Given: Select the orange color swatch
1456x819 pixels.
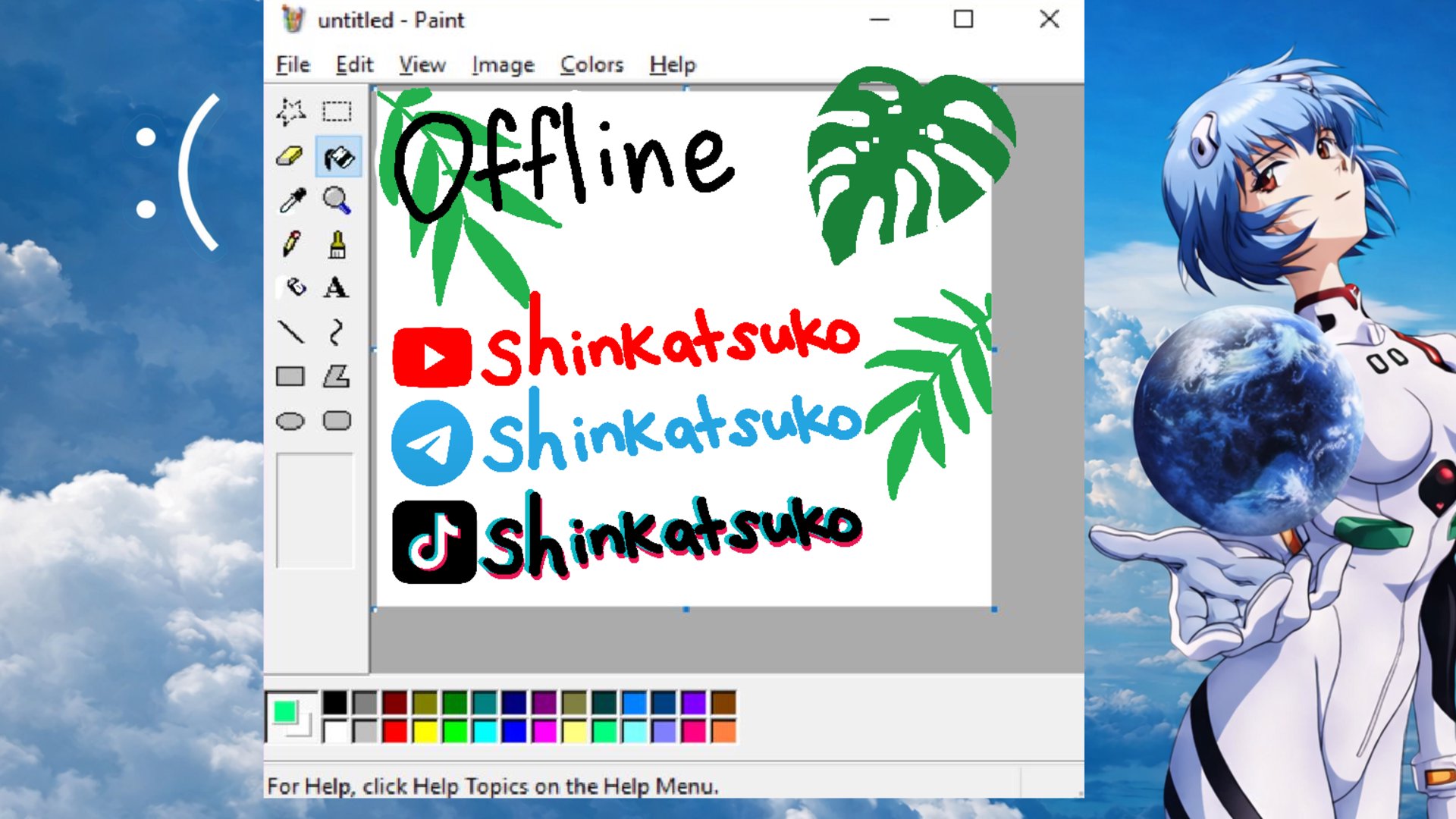Looking at the screenshot, I should [723, 732].
